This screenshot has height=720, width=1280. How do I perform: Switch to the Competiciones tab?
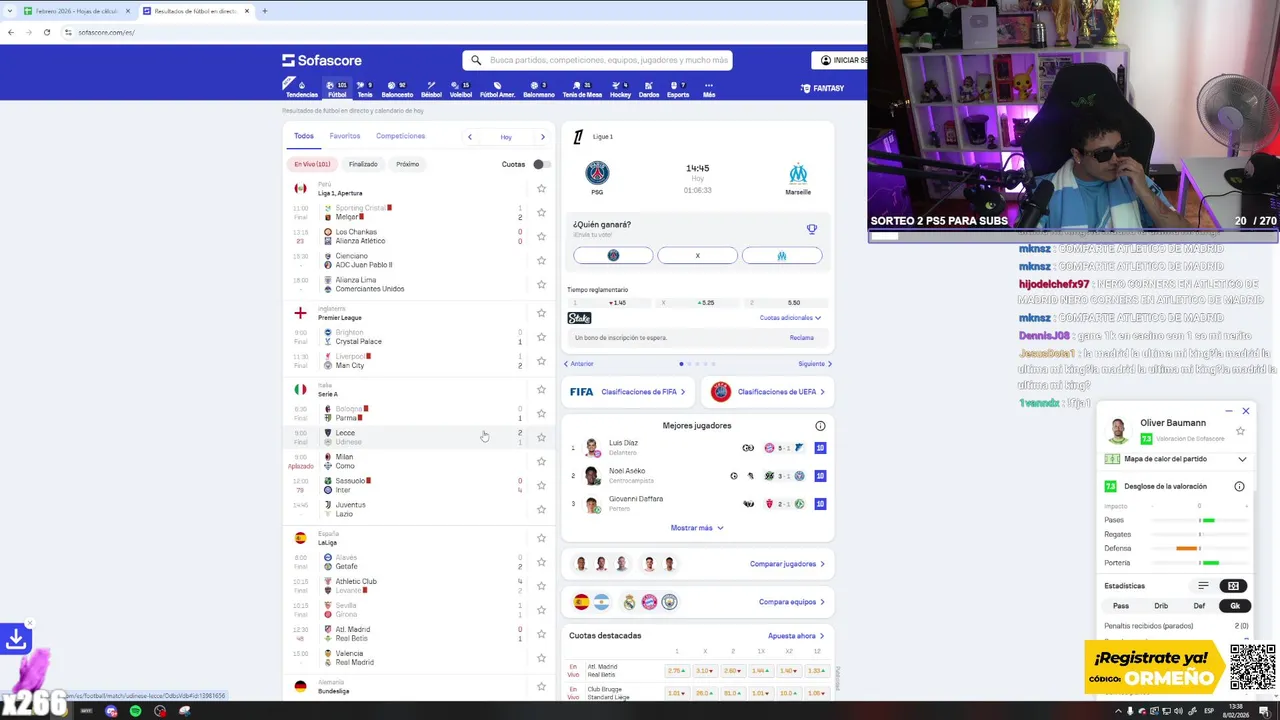point(400,136)
